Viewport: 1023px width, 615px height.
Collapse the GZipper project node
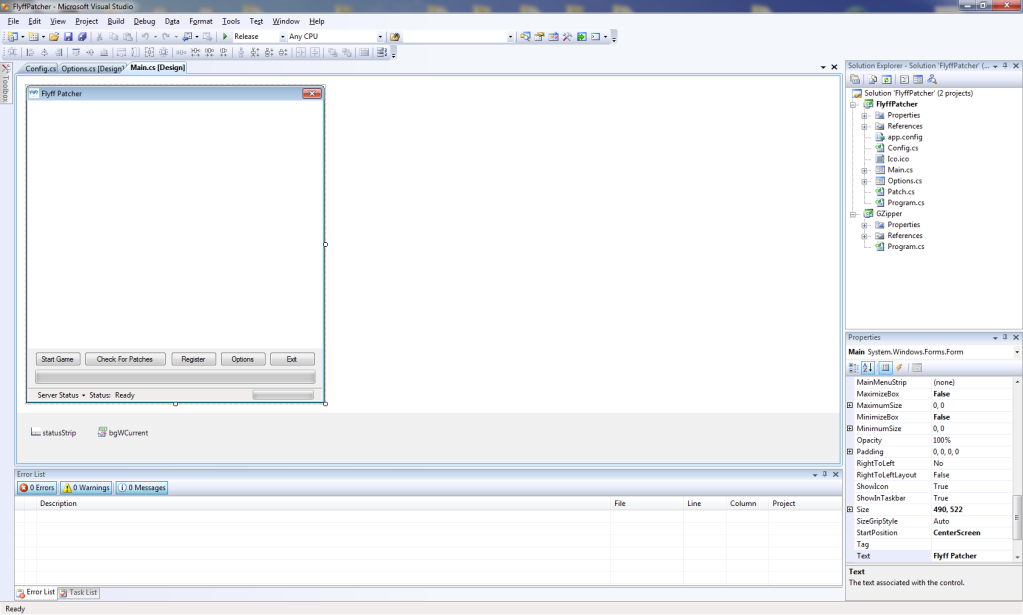pyautogui.click(x=853, y=214)
